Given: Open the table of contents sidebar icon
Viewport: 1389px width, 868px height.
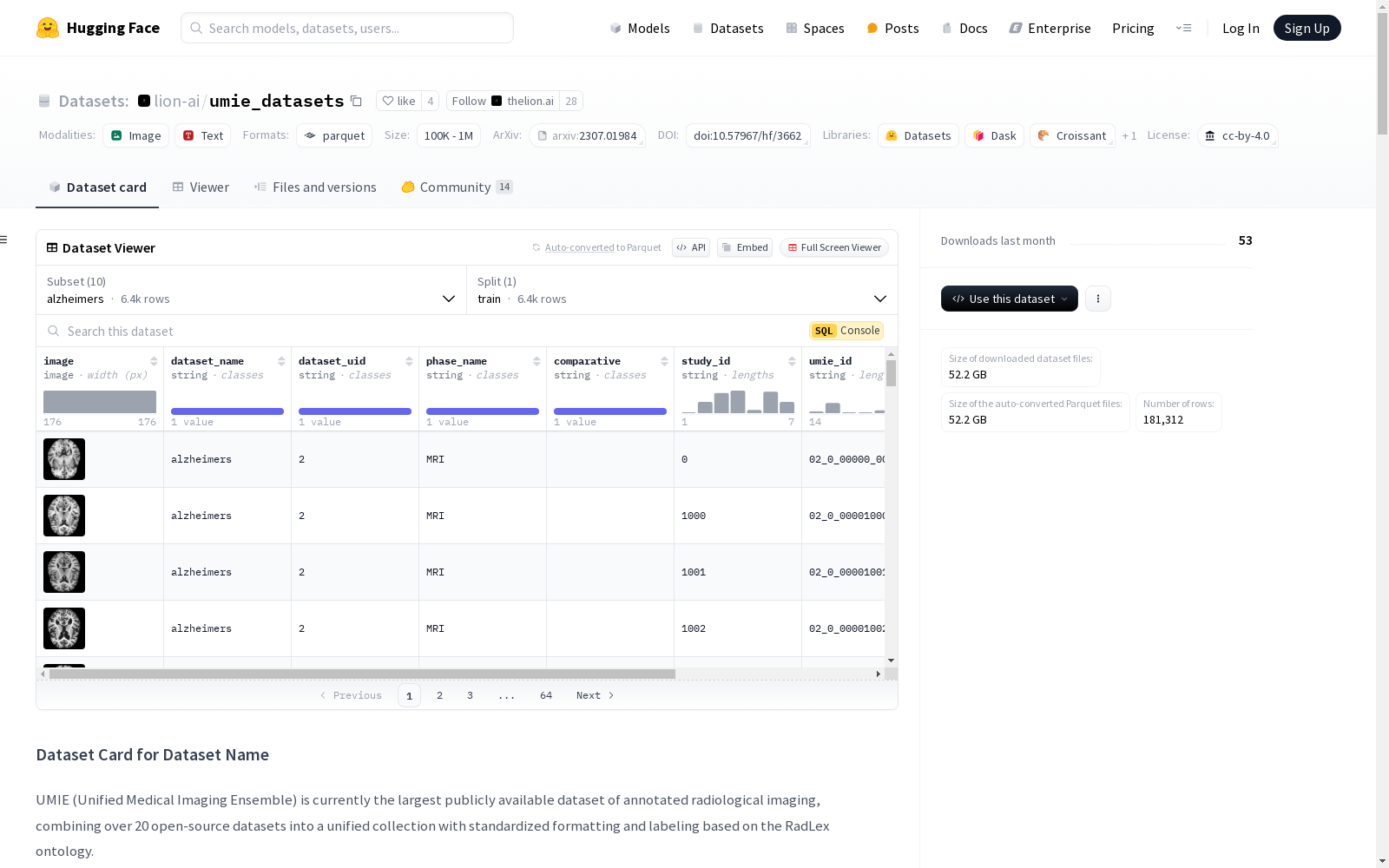Looking at the screenshot, I should [4, 240].
